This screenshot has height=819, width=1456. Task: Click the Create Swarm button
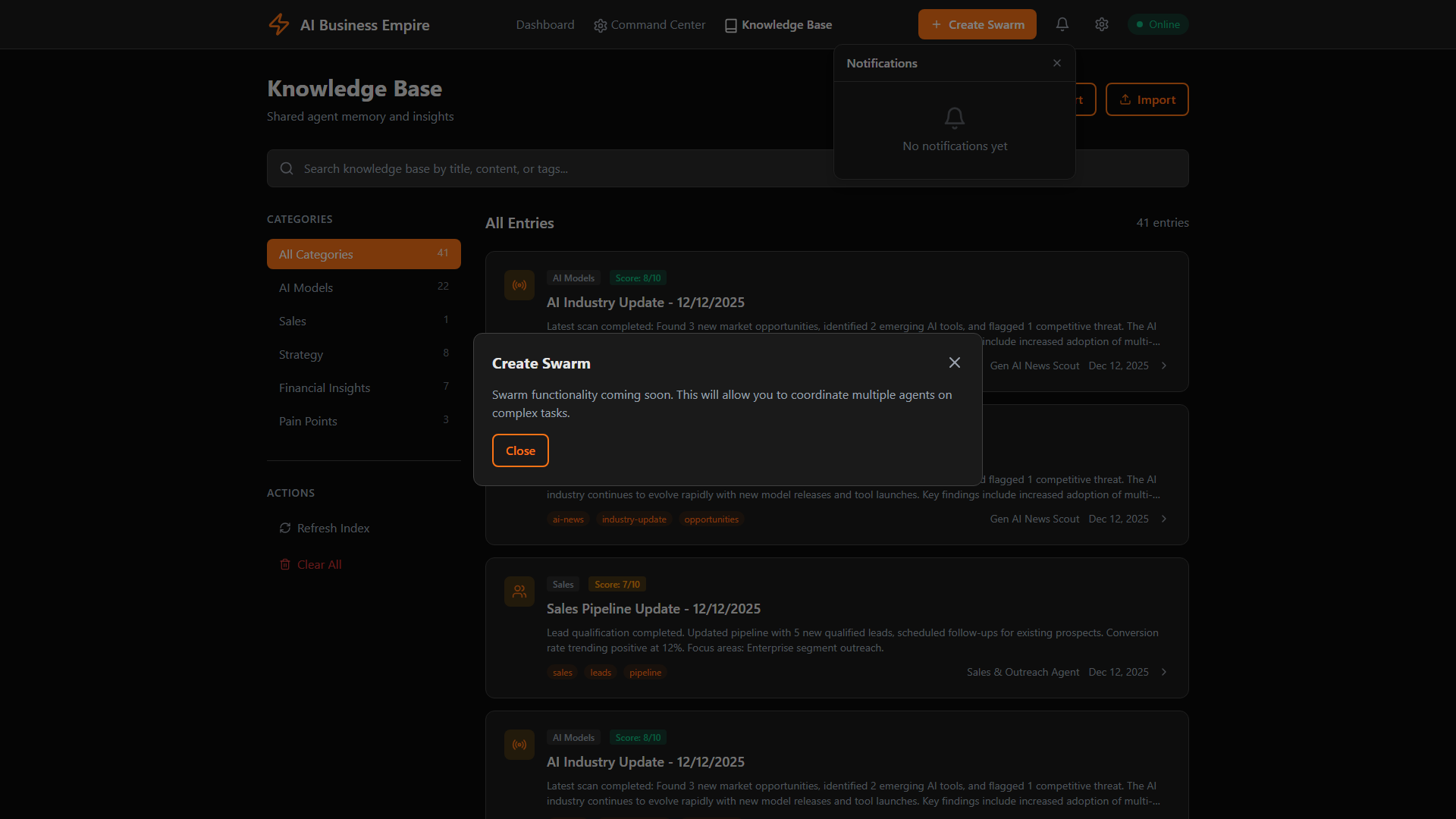977,24
